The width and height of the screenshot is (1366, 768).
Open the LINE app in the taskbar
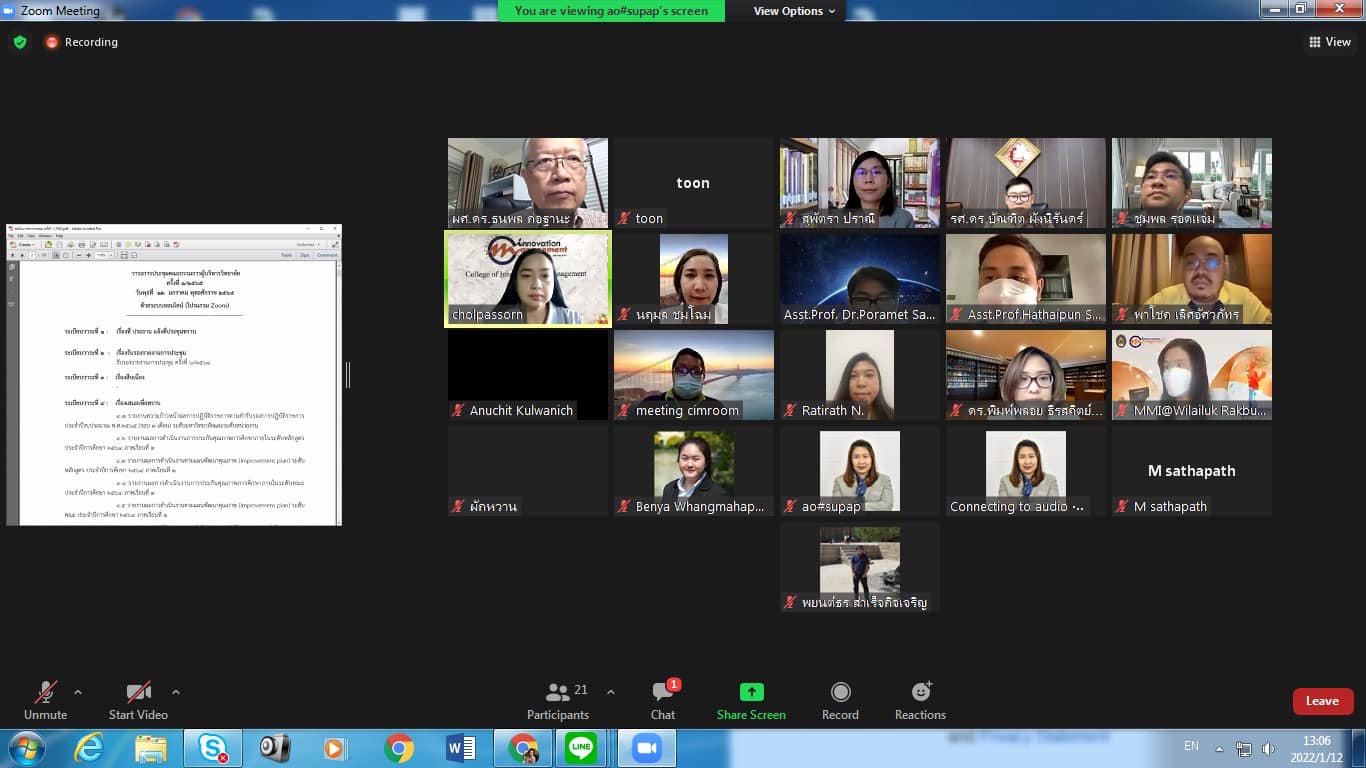click(x=580, y=748)
